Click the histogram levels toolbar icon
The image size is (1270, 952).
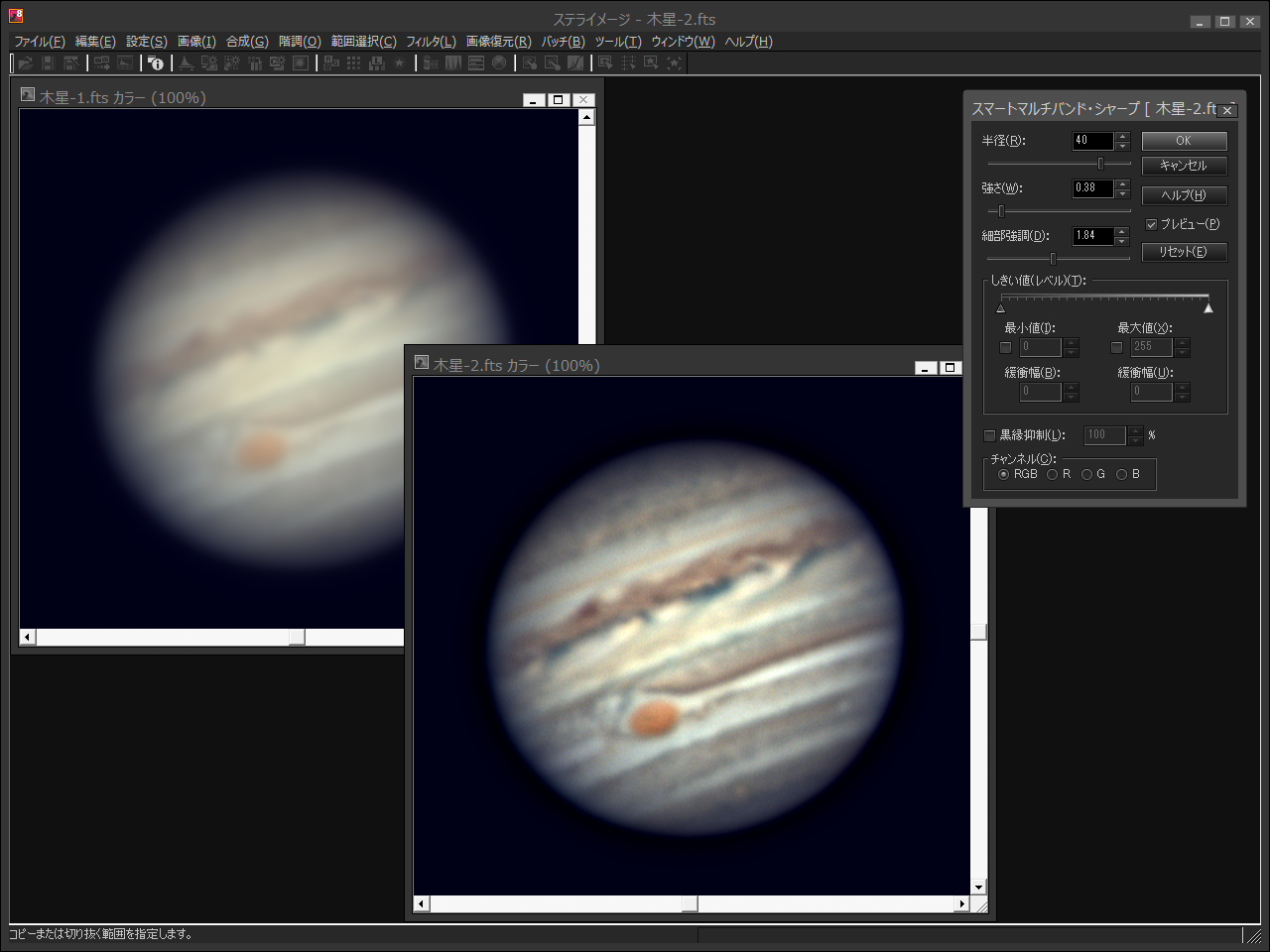(186, 62)
